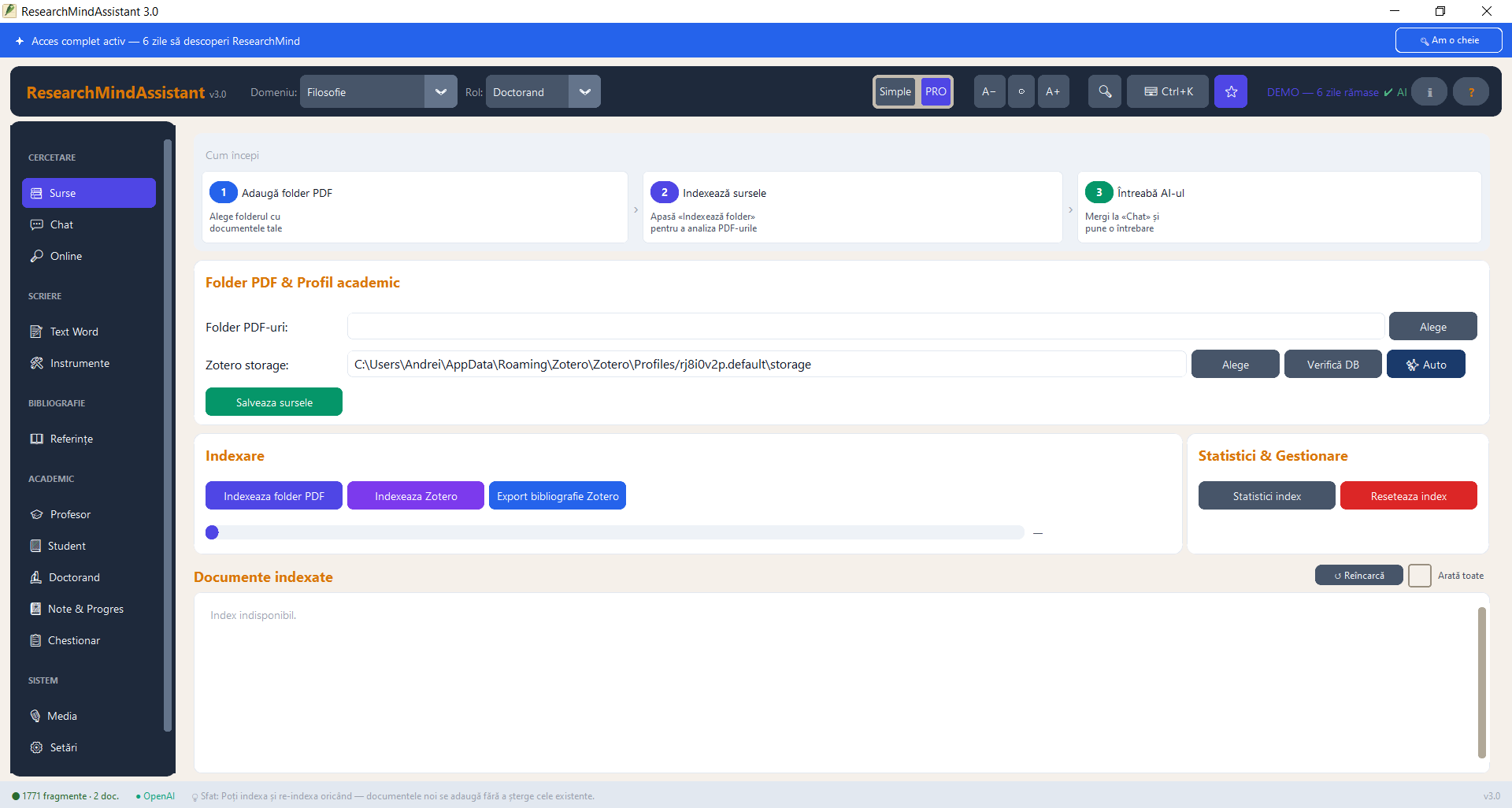Click Reîncarcă reload button
This screenshot has height=808, width=1512.
1358,576
